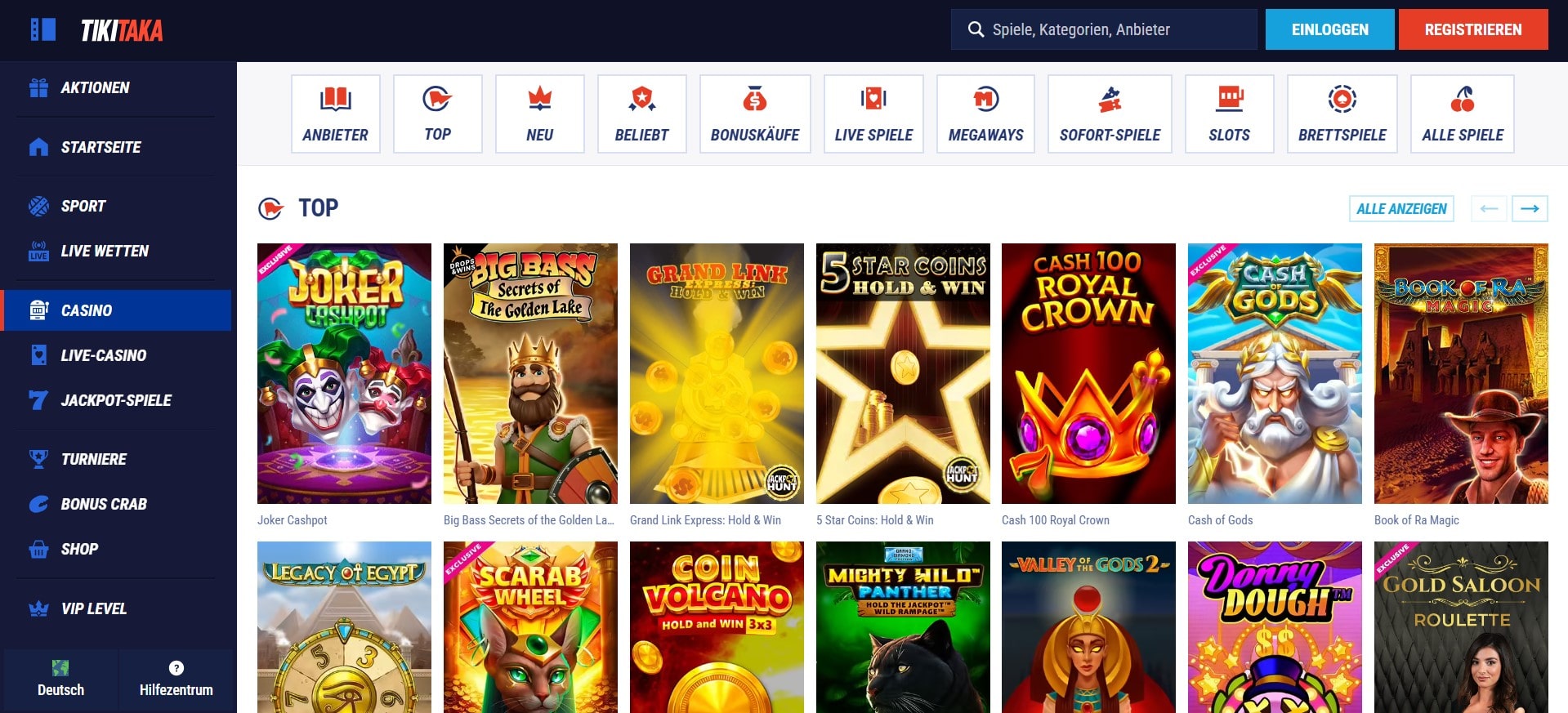
Task: Click the search magnifier icon
Action: point(976,29)
